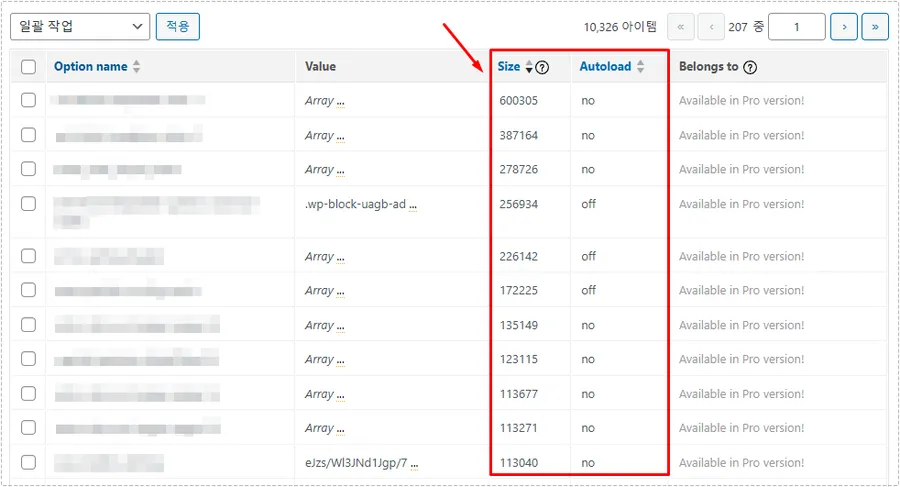Check the row with size 172225
This screenshot has width=900, height=487.
click(28, 290)
